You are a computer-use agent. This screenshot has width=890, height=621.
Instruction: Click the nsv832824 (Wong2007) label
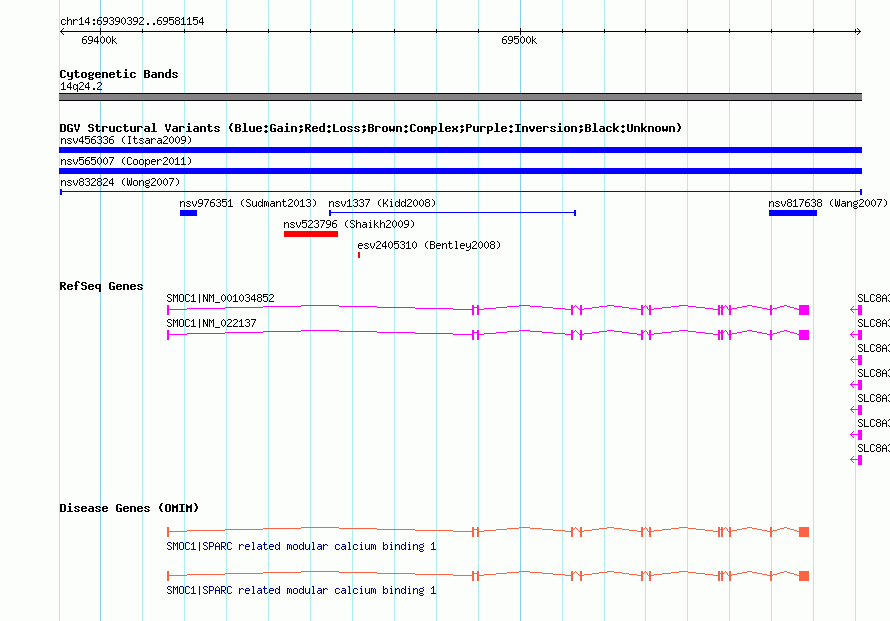coord(120,182)
